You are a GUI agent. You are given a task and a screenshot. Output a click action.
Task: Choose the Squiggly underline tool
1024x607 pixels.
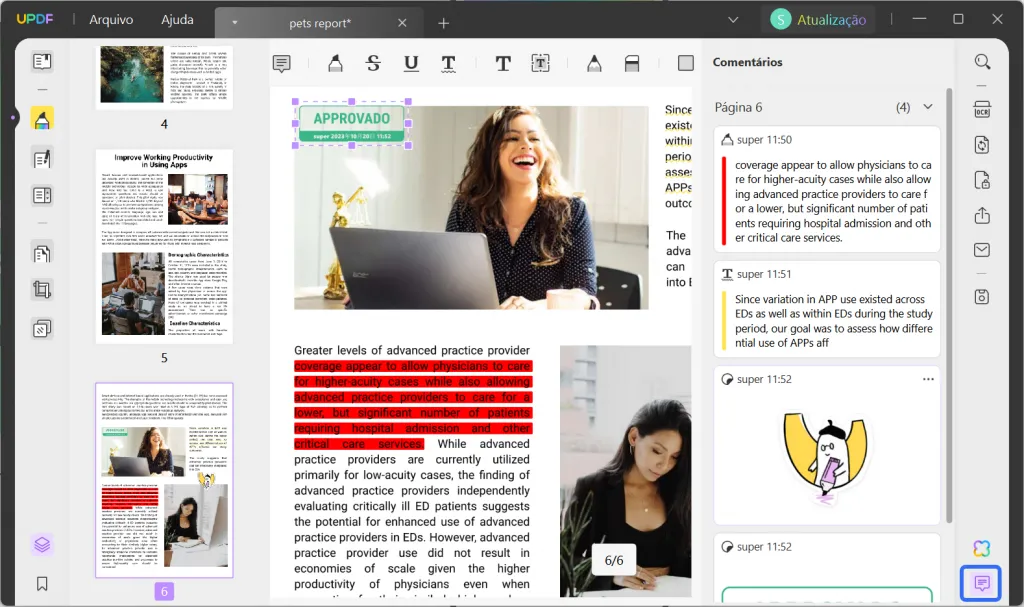coord(449,62)
